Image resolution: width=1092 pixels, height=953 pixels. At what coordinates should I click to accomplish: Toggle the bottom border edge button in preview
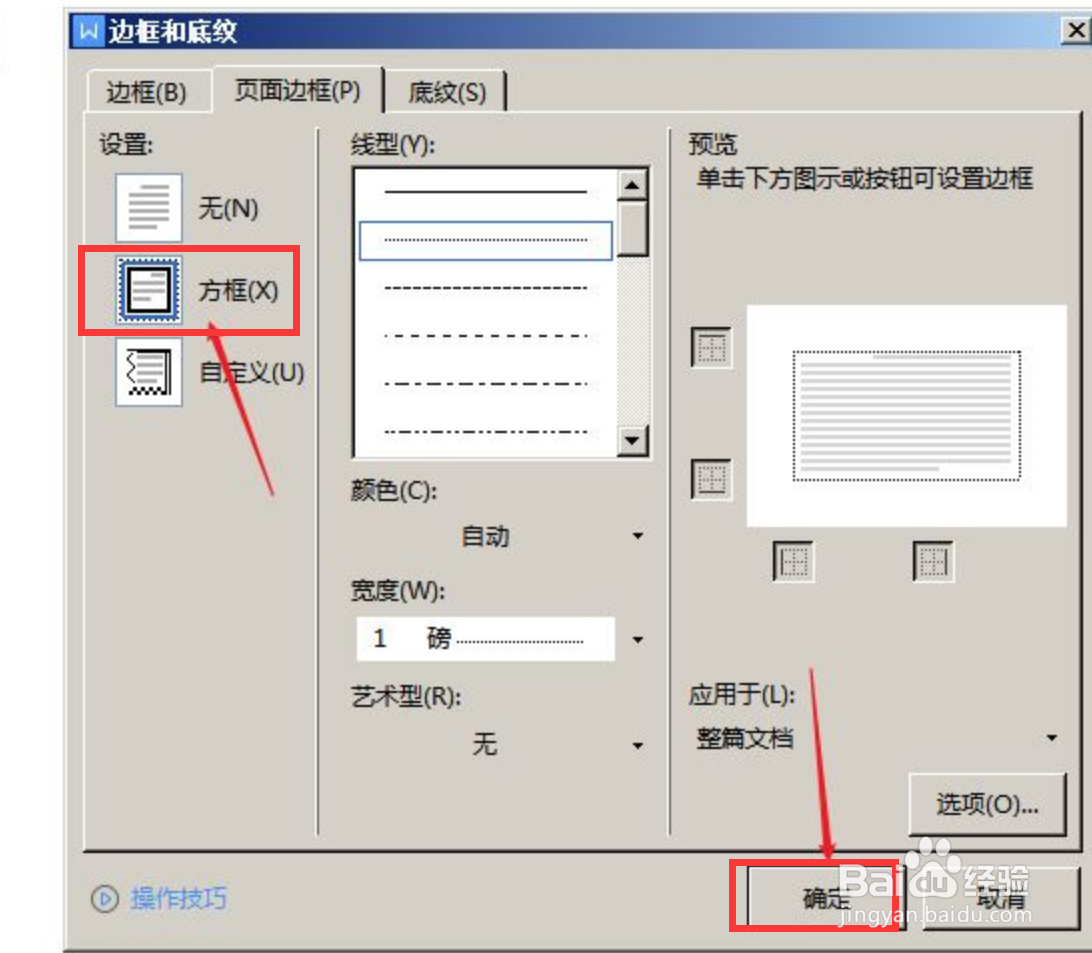click(711, 479)
